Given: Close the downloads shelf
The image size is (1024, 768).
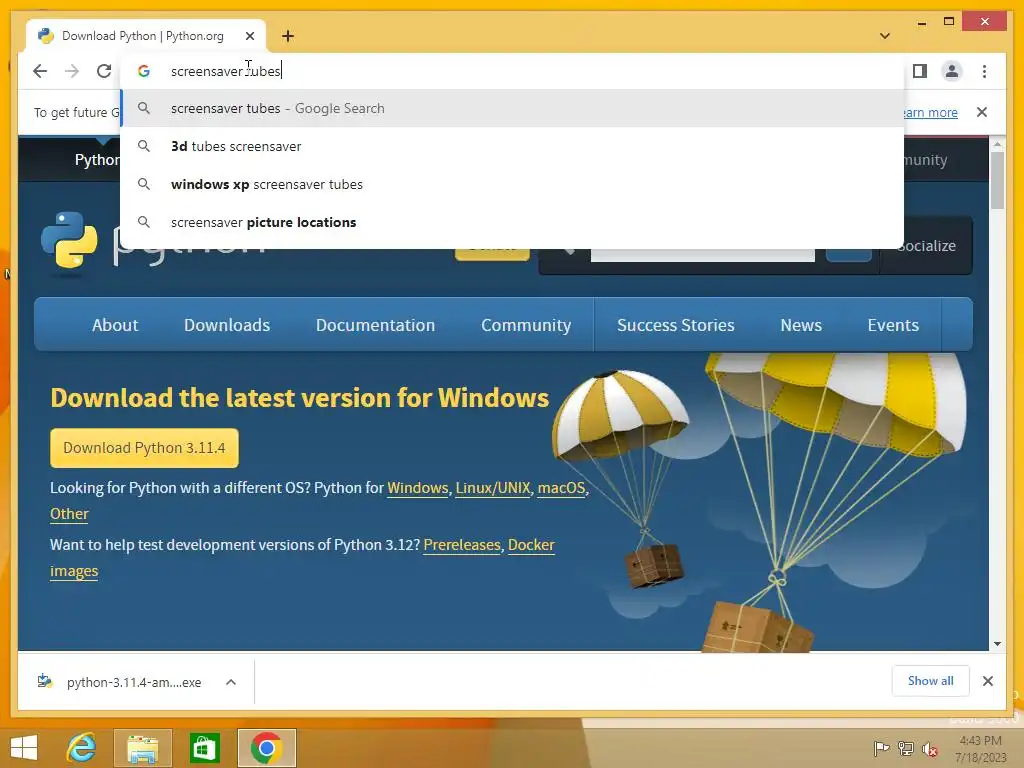Looking at the screenshot, I should [987, 681].
